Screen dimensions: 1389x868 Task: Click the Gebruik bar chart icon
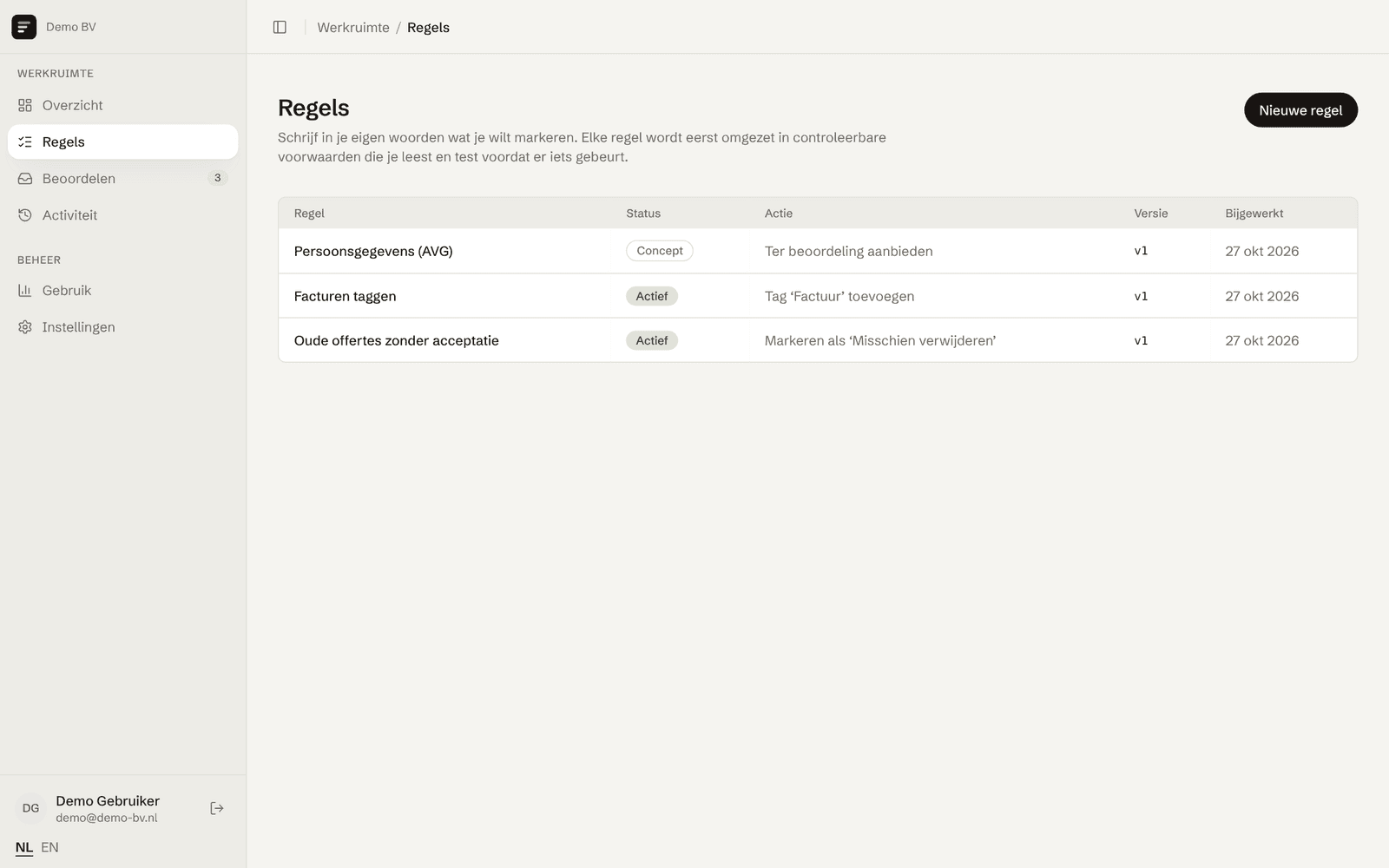pyautogui.click(x=25, y=290)
